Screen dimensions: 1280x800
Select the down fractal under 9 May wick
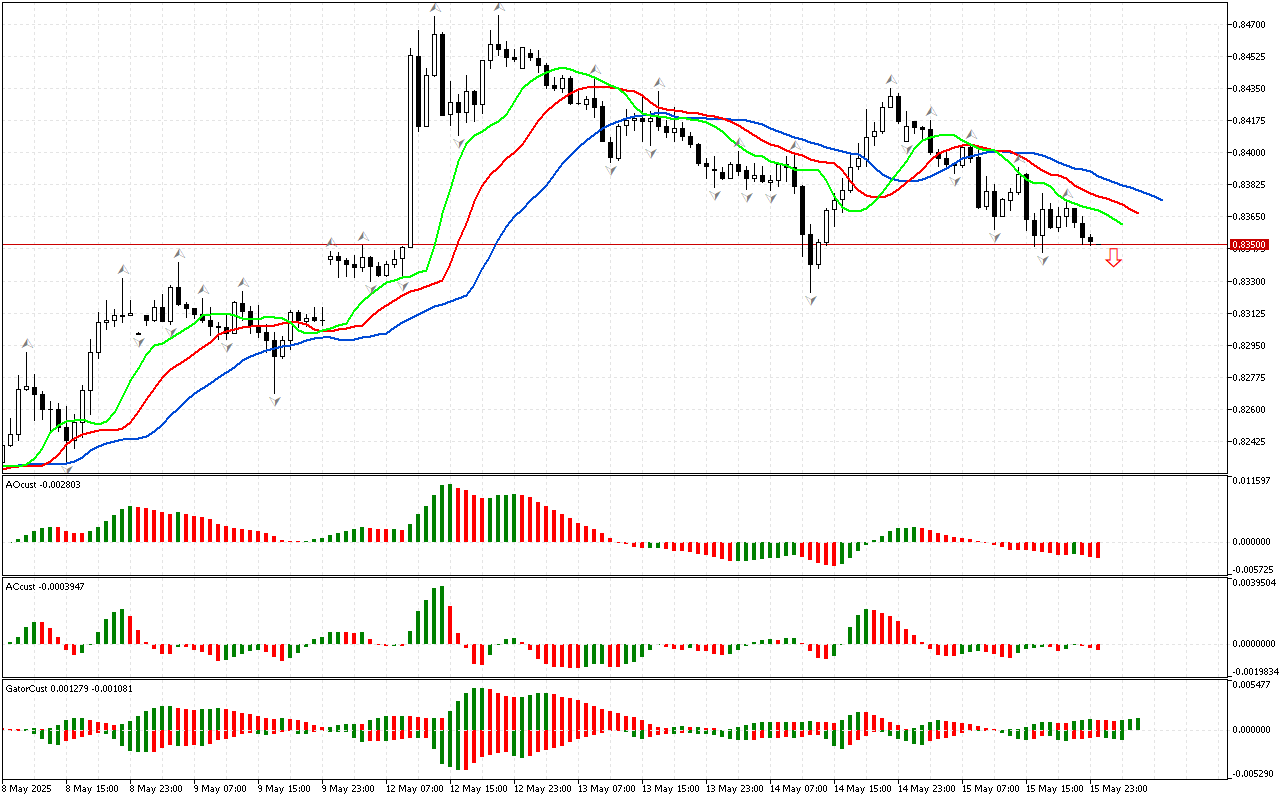(273, 400)
